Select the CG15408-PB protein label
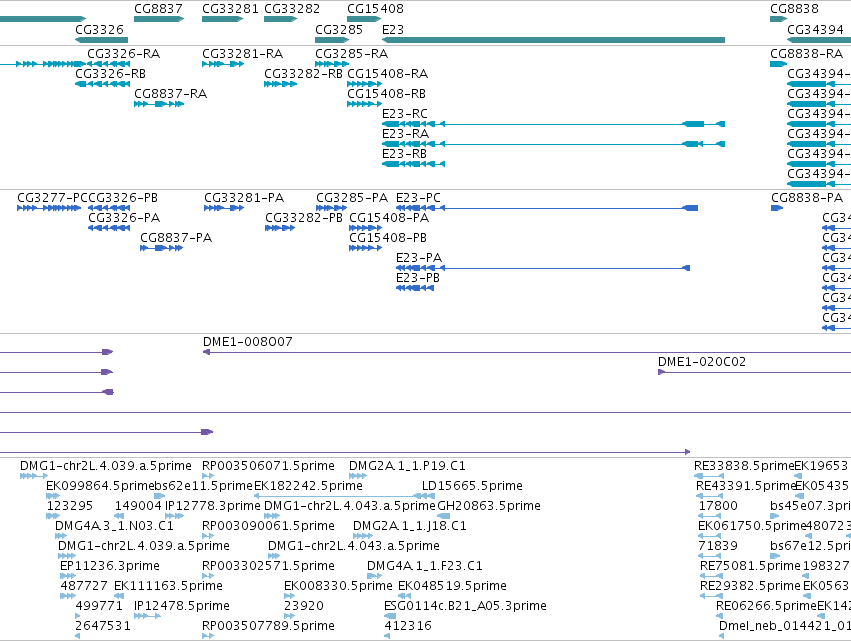 tap(388, 238)
